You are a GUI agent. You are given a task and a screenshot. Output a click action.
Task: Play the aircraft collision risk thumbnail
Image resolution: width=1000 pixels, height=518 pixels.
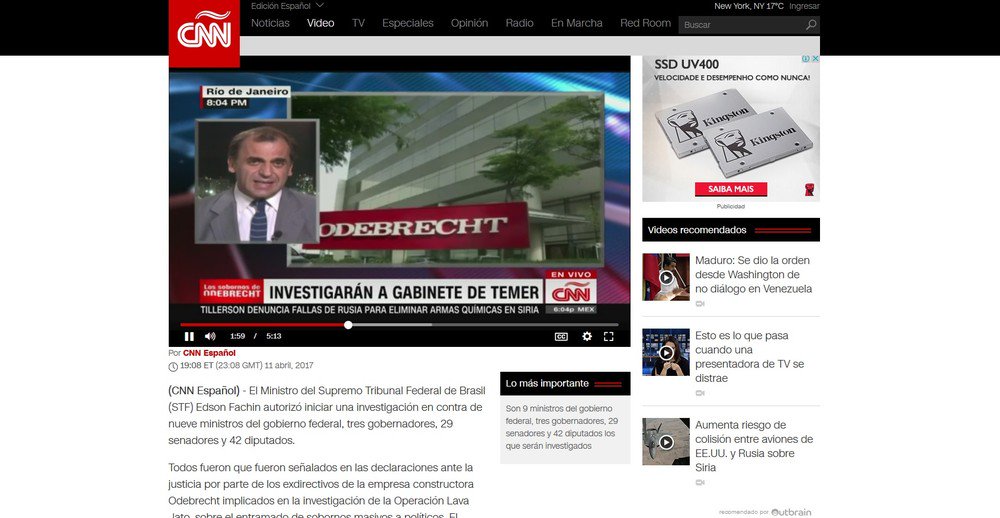click(666, 441)
